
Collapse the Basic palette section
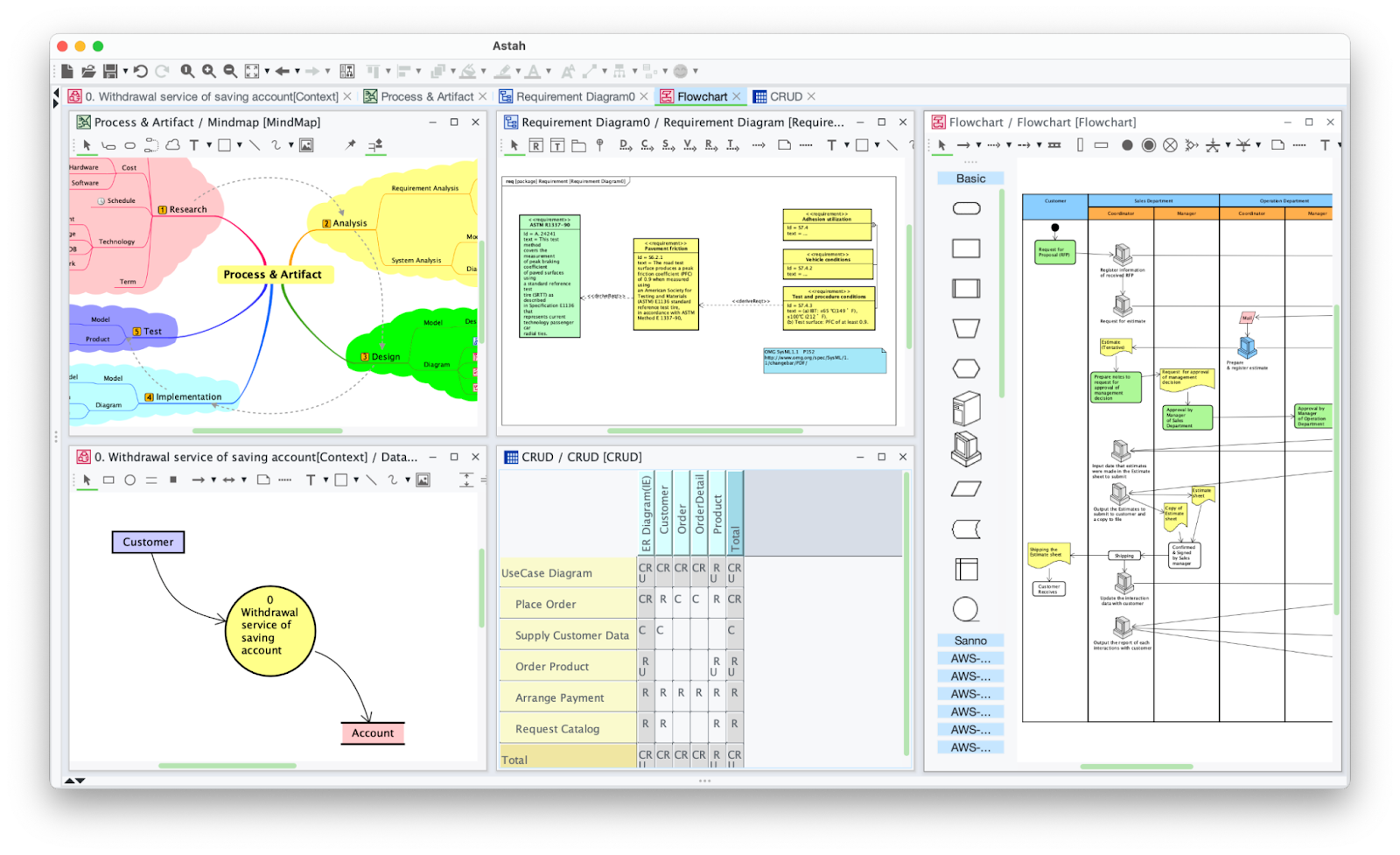(x=970, y=179)
